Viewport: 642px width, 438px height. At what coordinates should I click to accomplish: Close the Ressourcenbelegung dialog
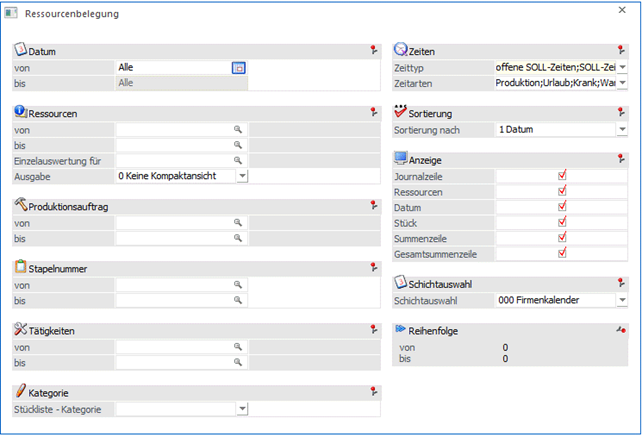(x=622, y=12)
